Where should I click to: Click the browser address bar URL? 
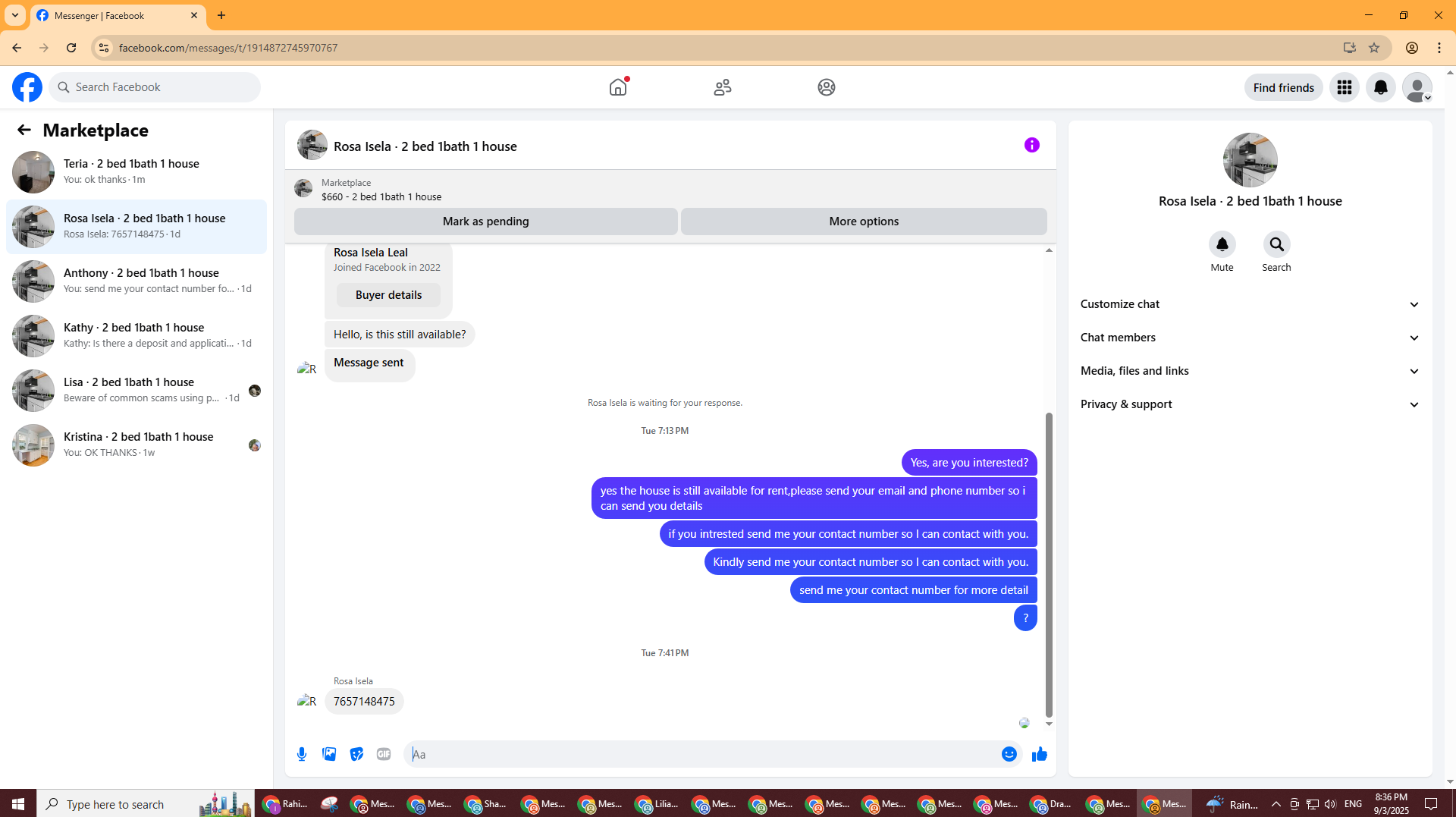point(228,48)
